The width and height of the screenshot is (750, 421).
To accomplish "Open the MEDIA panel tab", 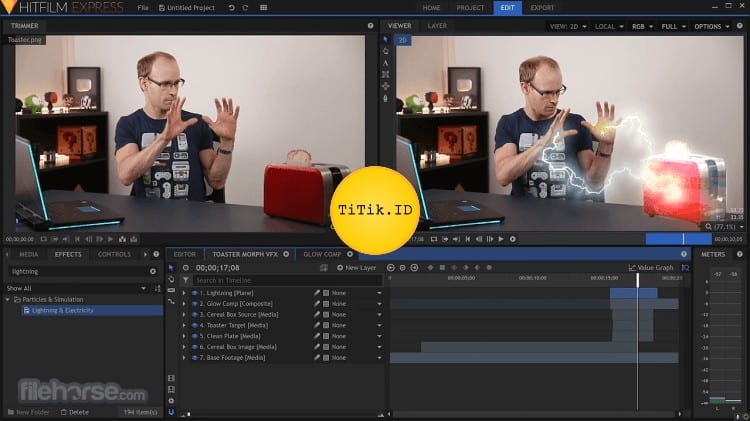I will pyautogui.click(x=28, y=254).
